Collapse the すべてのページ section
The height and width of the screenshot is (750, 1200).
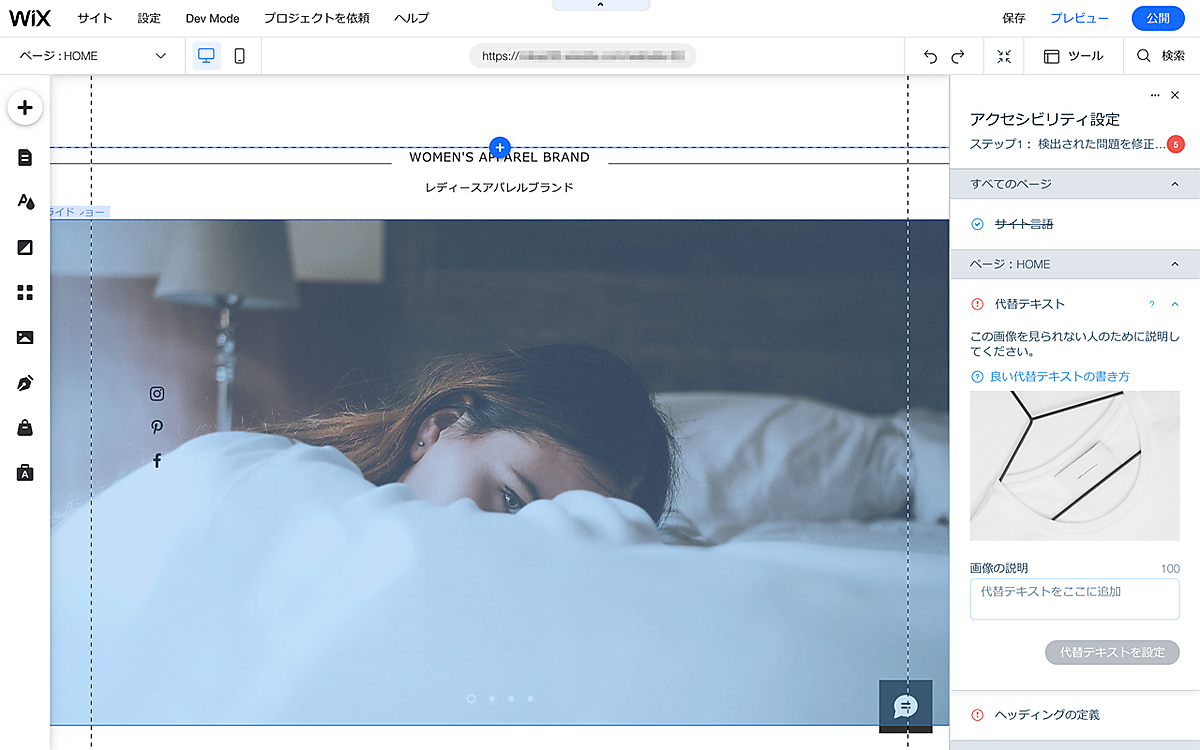1174,184
